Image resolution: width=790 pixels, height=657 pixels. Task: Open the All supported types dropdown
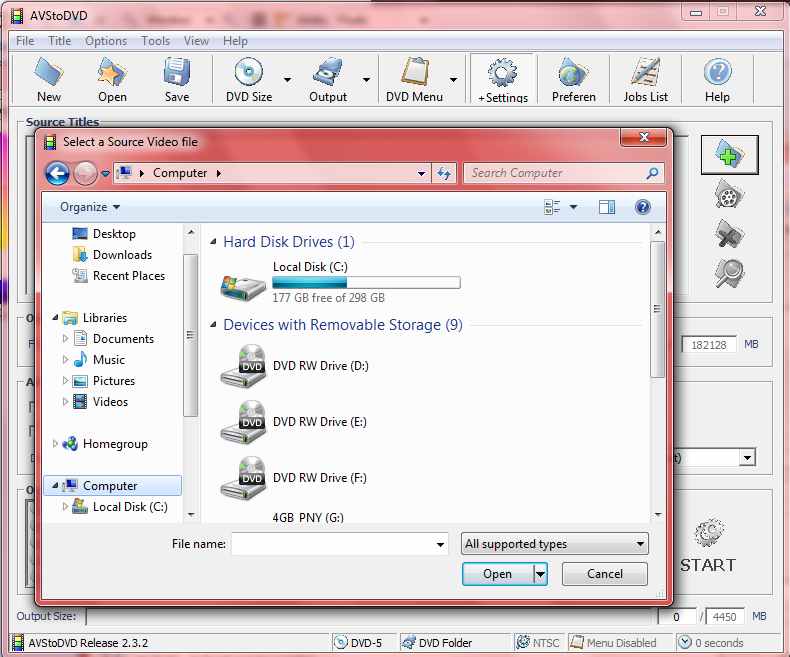click(x=554, y=544)
